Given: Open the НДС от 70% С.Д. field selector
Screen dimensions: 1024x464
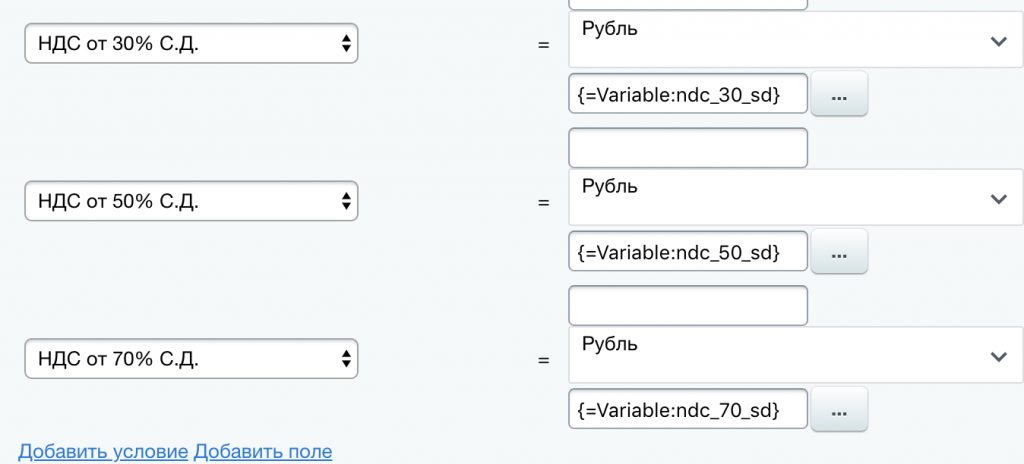Looking at the screenshot, I should click(191, 358).
